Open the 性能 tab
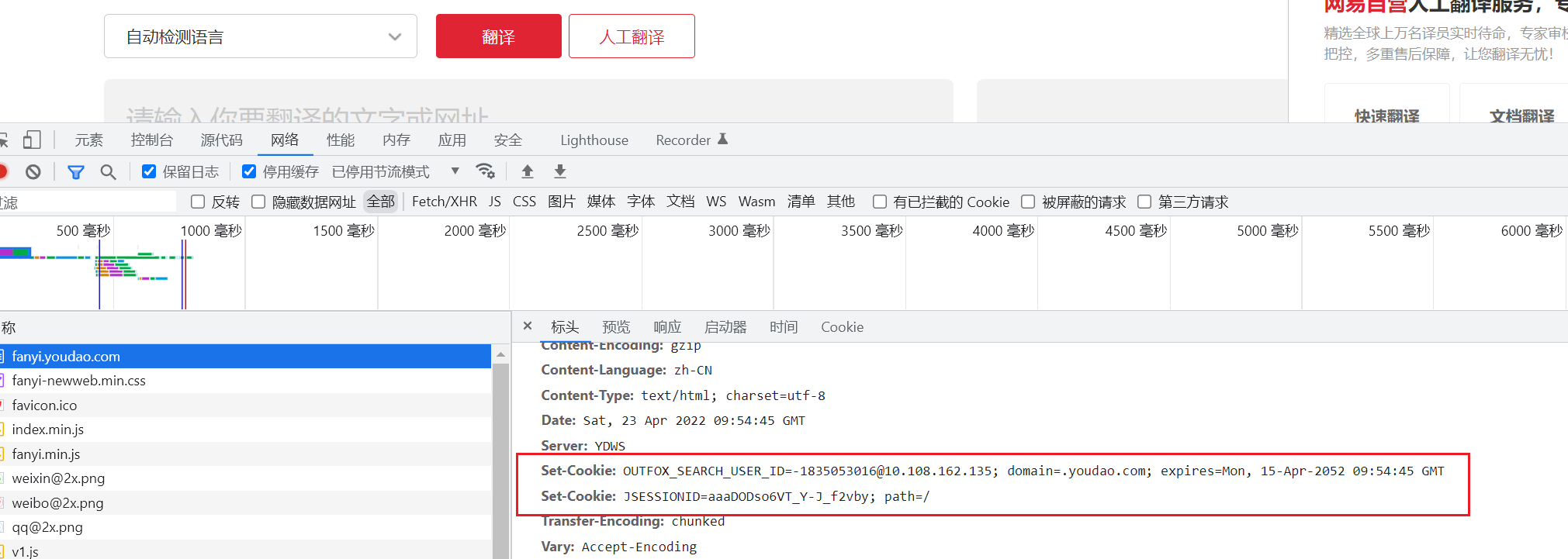Viewport: 1568px width, 559px height. [x=341, y=140]
